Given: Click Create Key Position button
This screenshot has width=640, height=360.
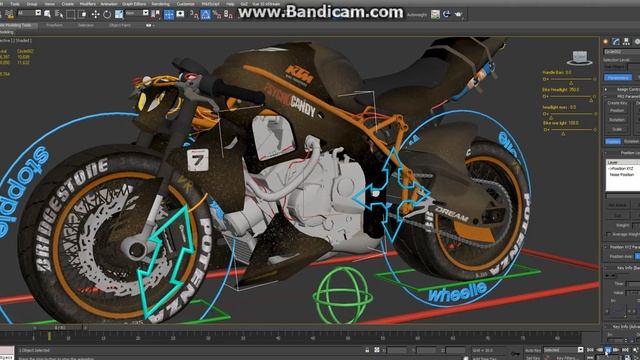Looking at the screenshot, I should 617,111.
